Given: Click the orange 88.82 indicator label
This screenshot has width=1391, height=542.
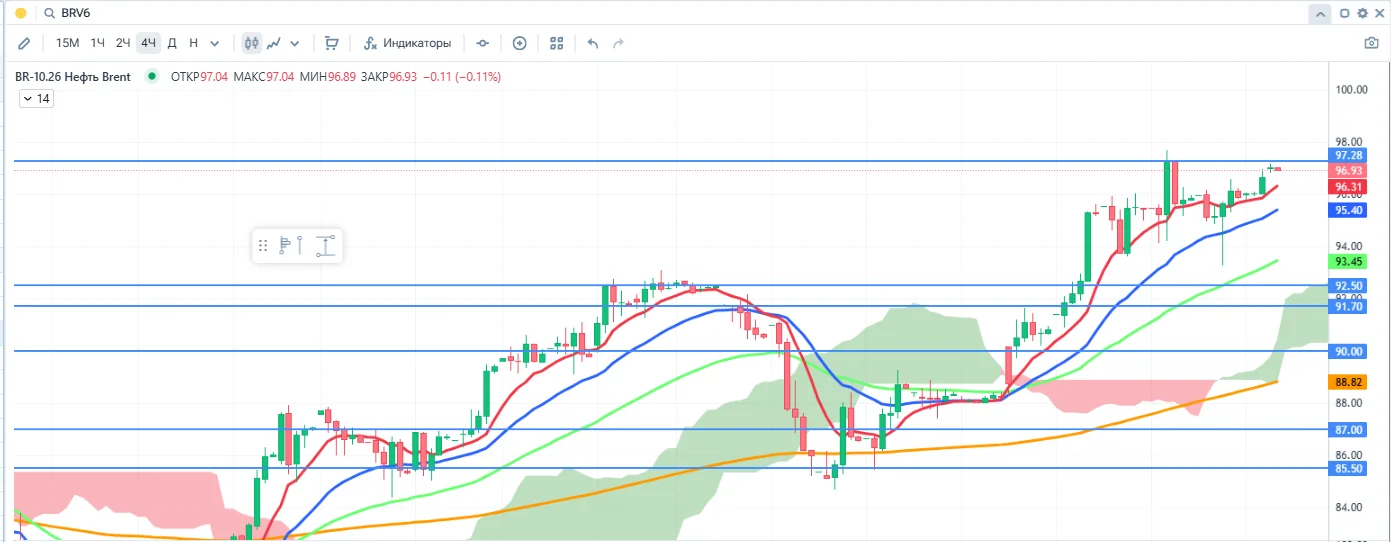Looking at the screenshot, I should (1349, 382).
